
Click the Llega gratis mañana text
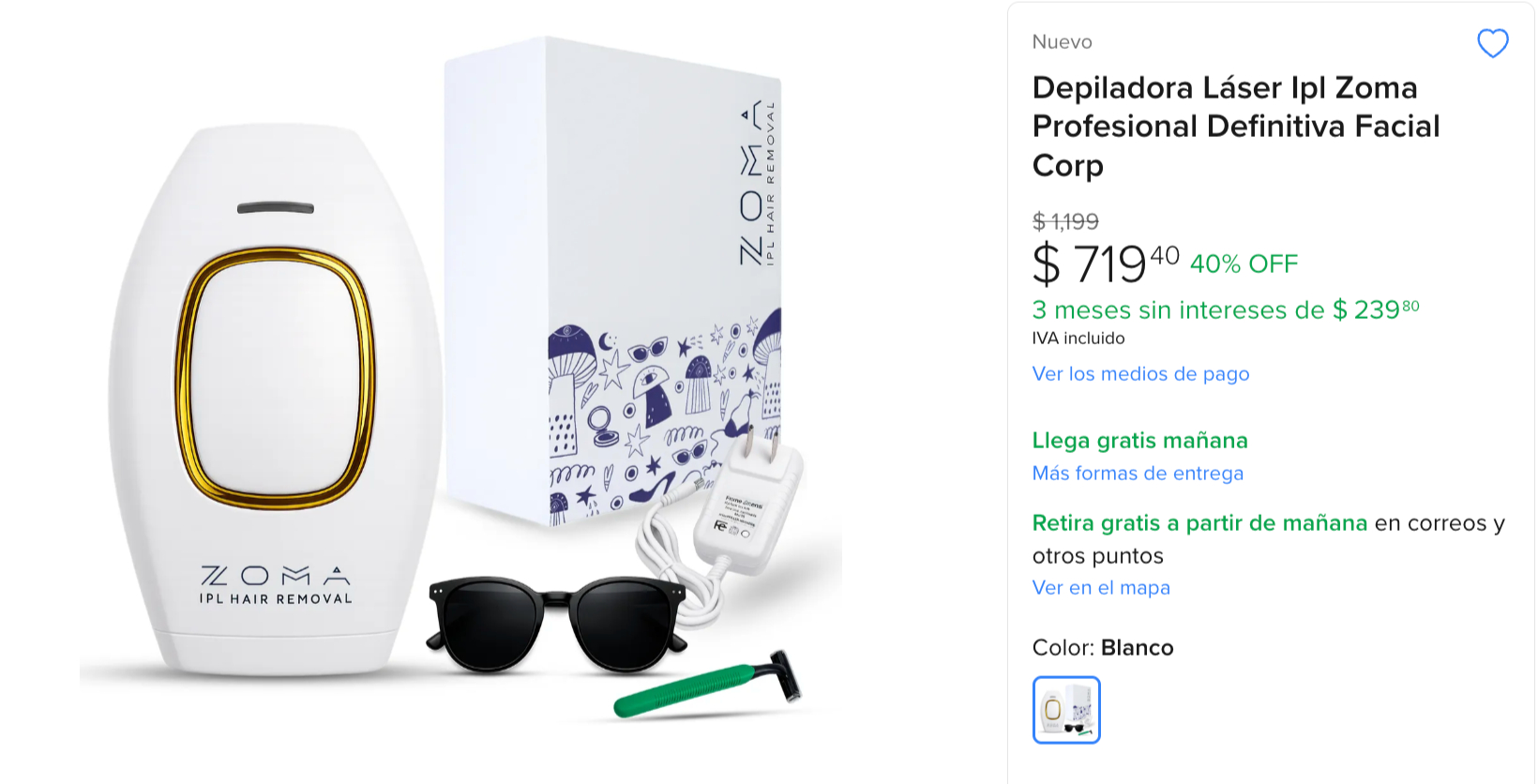click(x=1139, y=441)
